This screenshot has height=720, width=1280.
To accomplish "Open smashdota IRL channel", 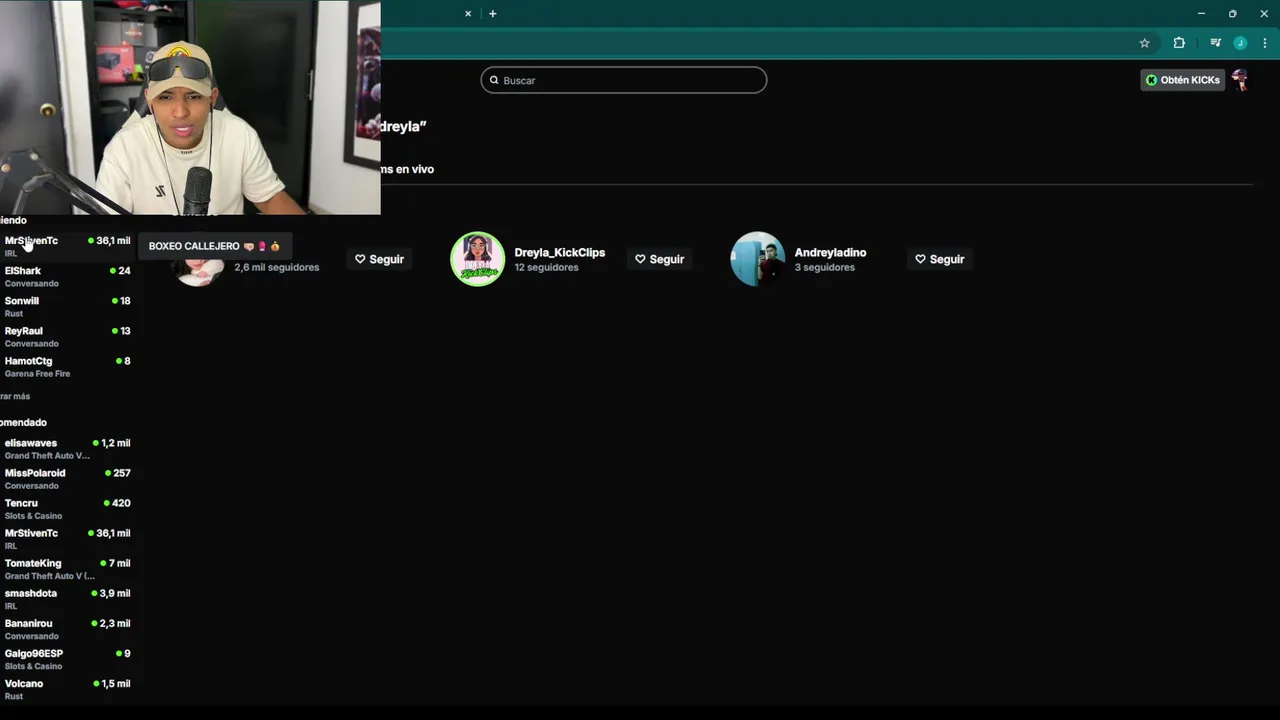I will 67,598.
